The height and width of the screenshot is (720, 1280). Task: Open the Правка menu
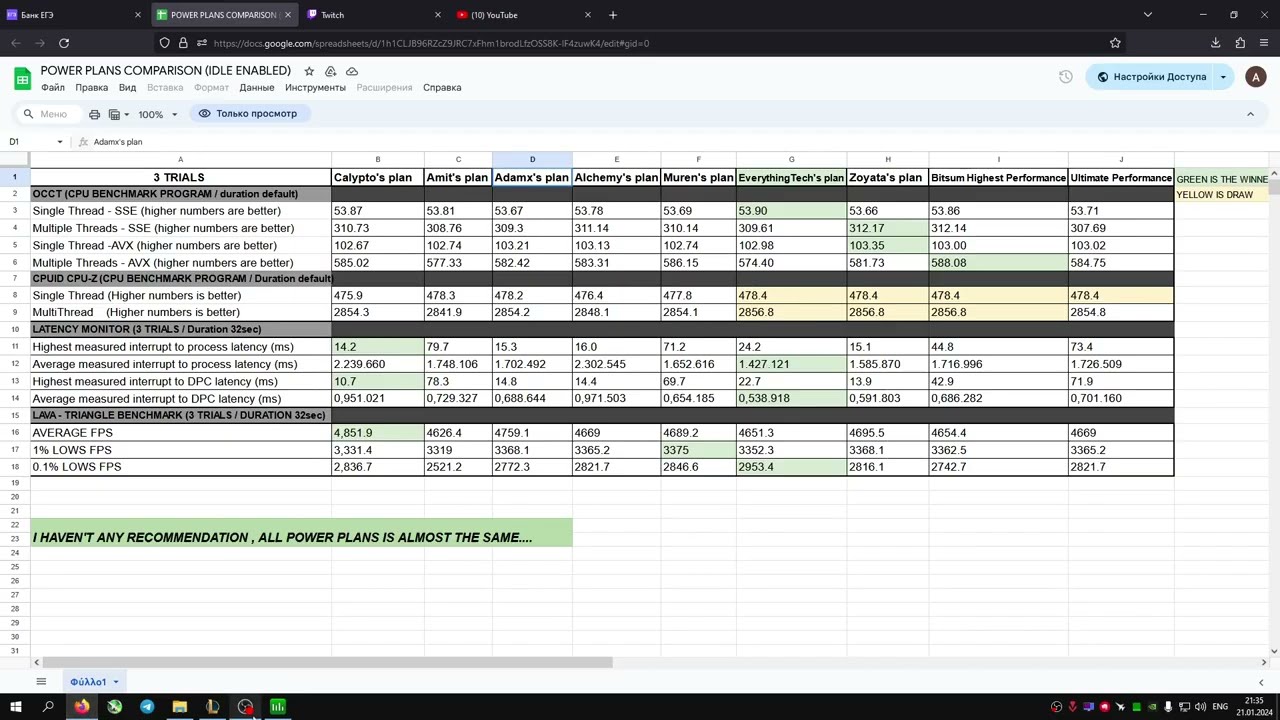tap(91, 88)
